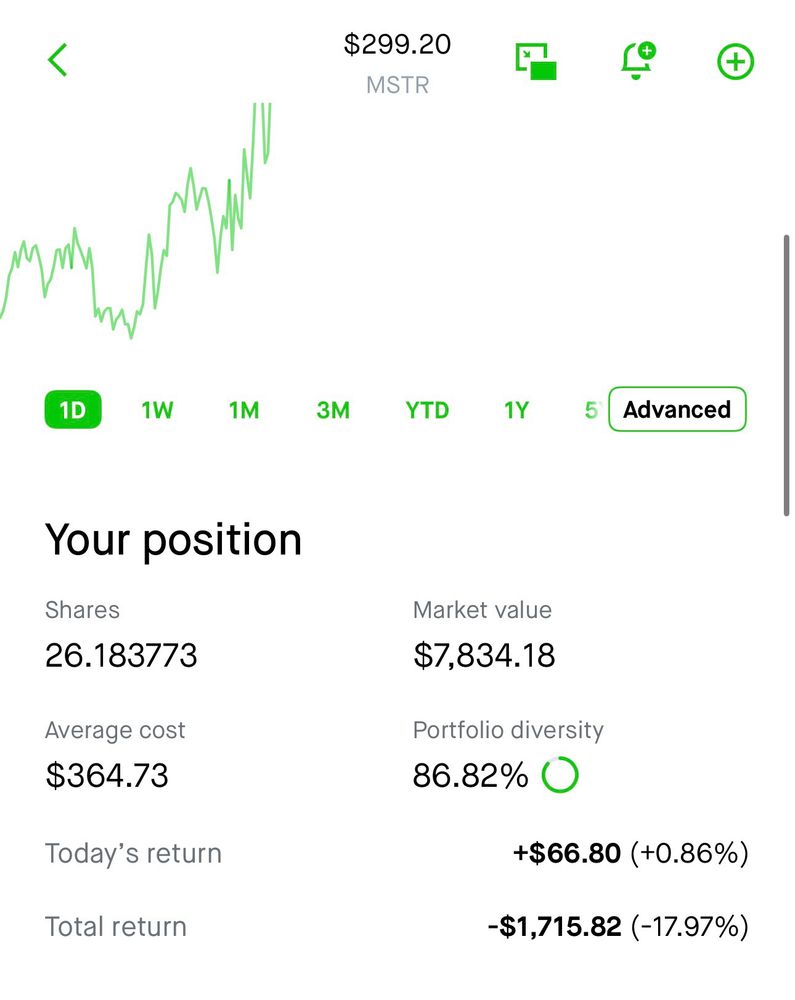Switch to the 1Y chart range
This screenshot has height=1000, width=795.
coord(516,410)
